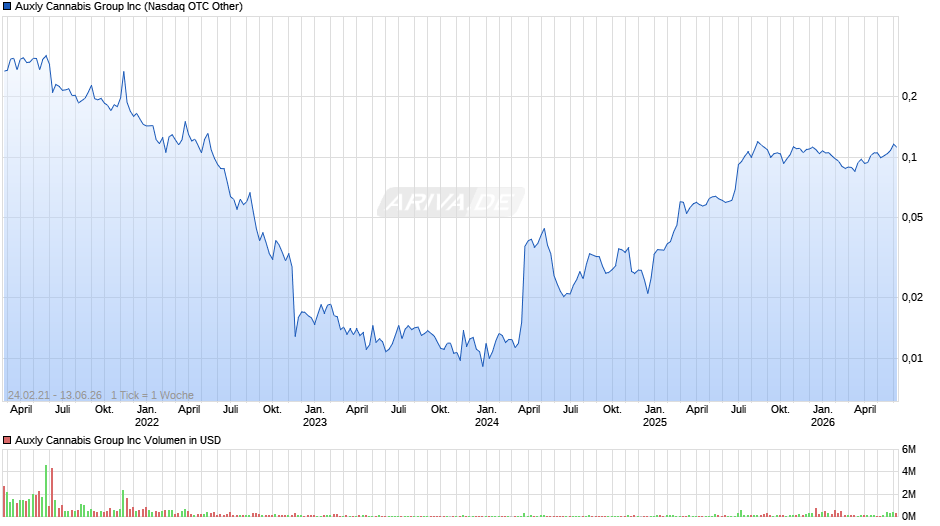Click the 0,2 price axis label
Screen dimensions: 940x526
[909, 97]
